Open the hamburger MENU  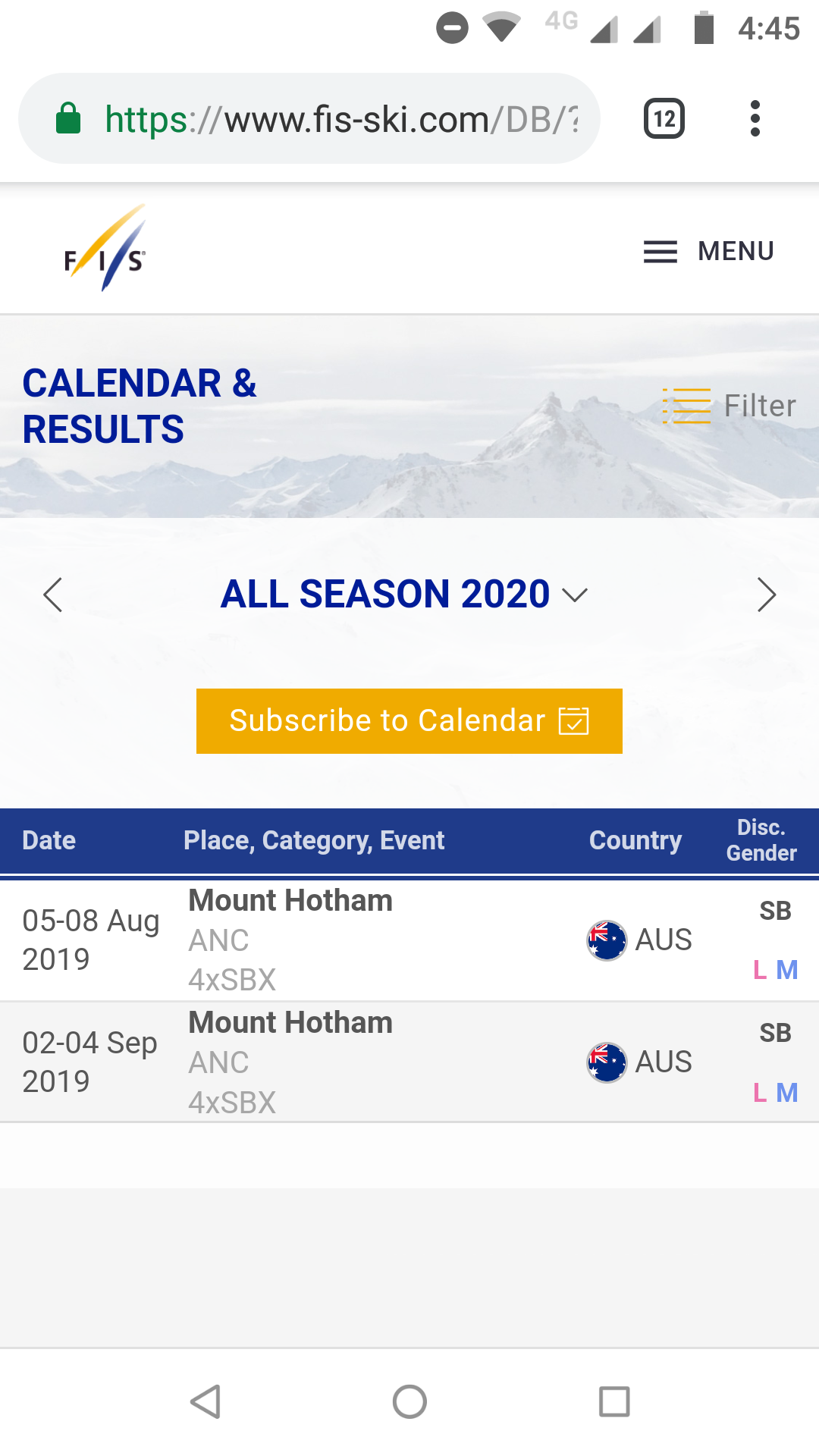708,251
